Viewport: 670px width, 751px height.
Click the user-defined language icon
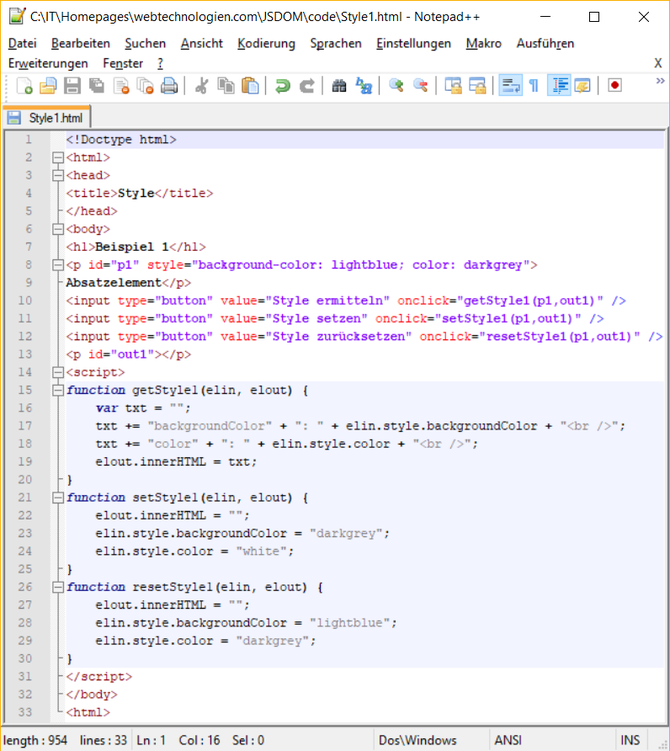582,86
